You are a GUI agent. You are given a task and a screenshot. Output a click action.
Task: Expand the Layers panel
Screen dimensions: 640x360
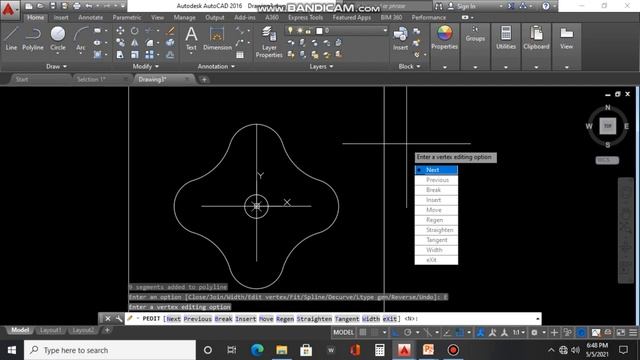(x=321, y=66)
